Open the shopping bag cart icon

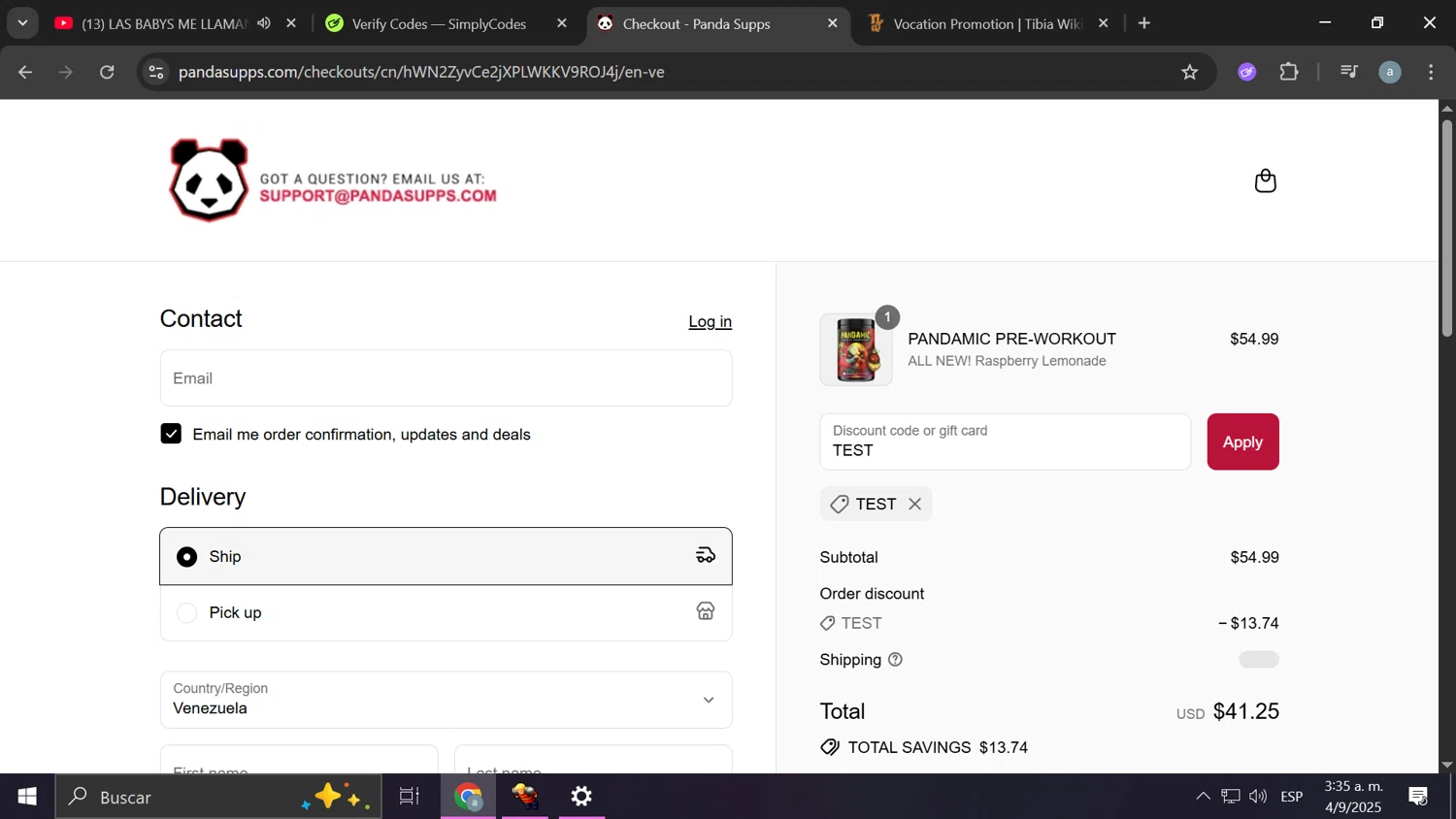click(1265, 180)
